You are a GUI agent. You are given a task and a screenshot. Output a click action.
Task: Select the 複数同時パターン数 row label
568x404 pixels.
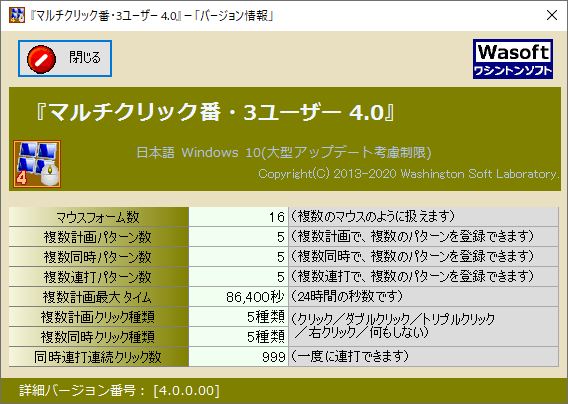[x=99, y=257]
